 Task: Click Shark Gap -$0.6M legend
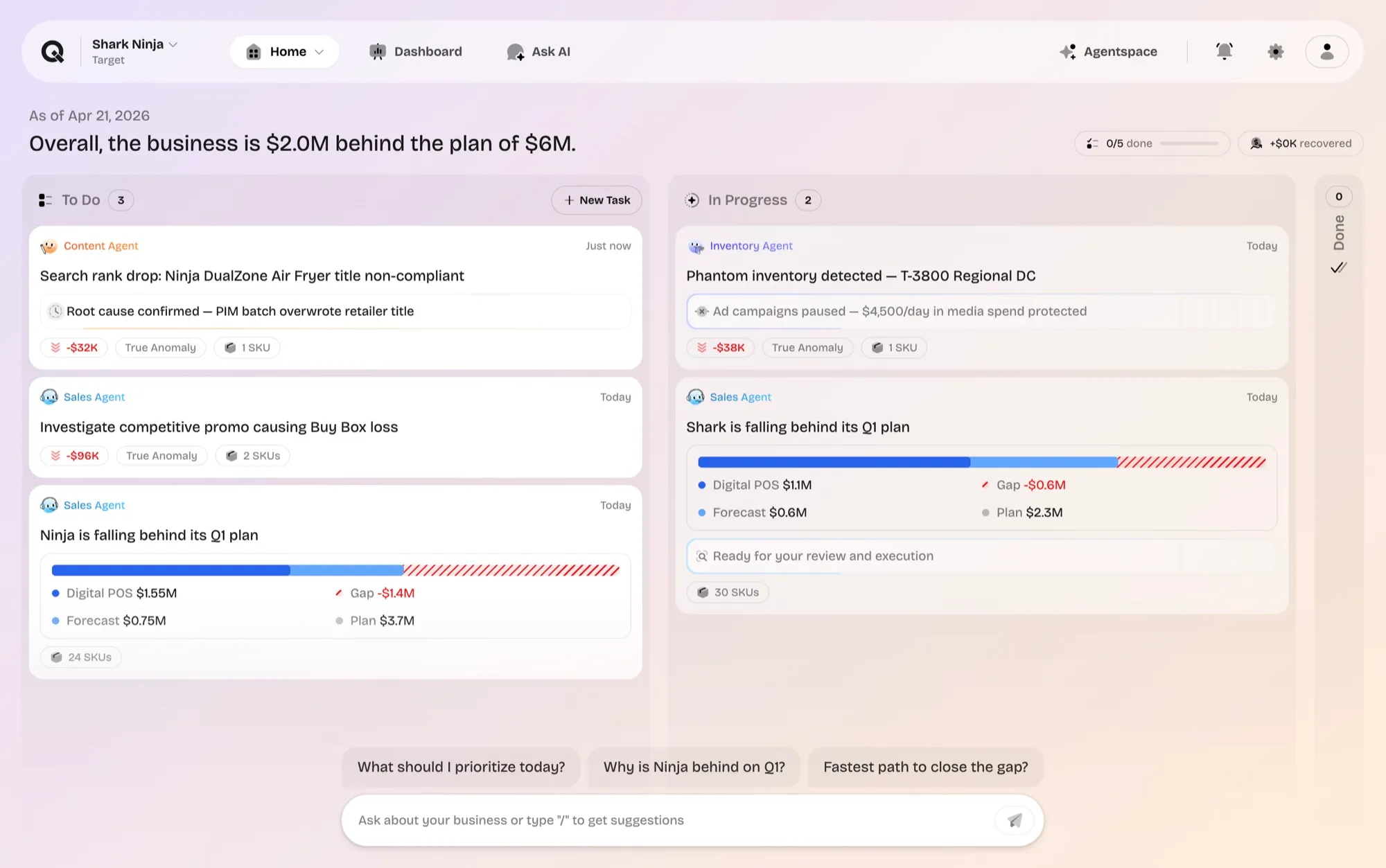click(1024, 485)
